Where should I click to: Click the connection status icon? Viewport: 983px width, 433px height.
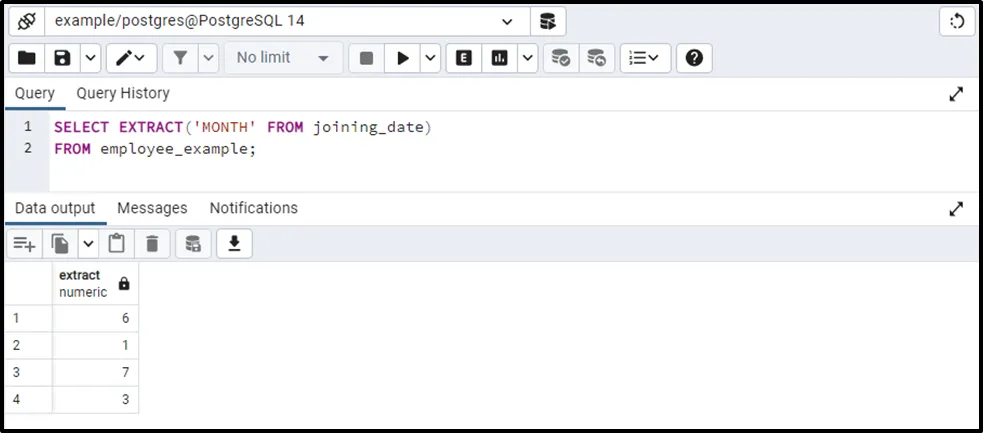coord(26,21)
